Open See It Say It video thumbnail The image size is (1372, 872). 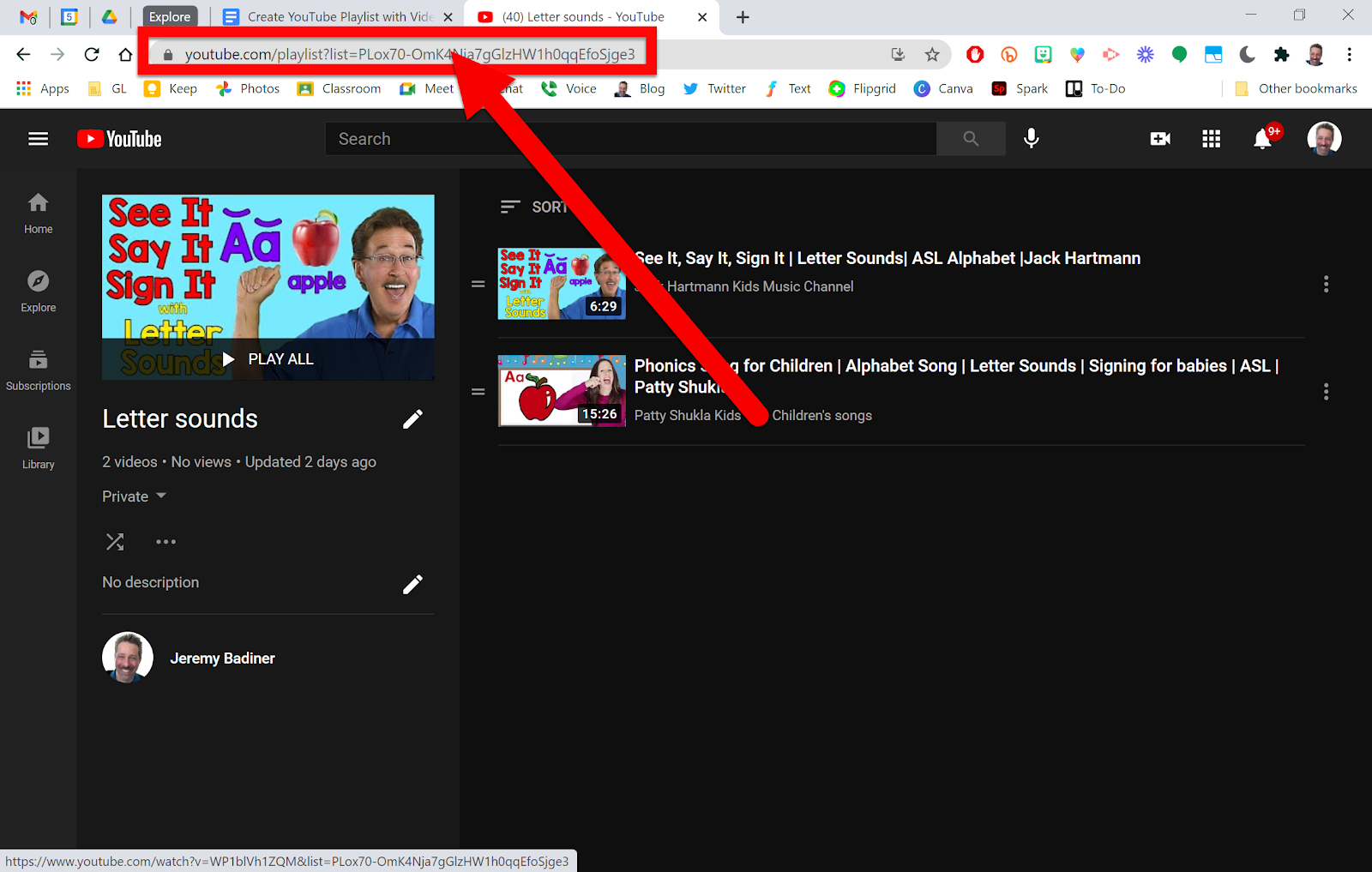point(562,284)
